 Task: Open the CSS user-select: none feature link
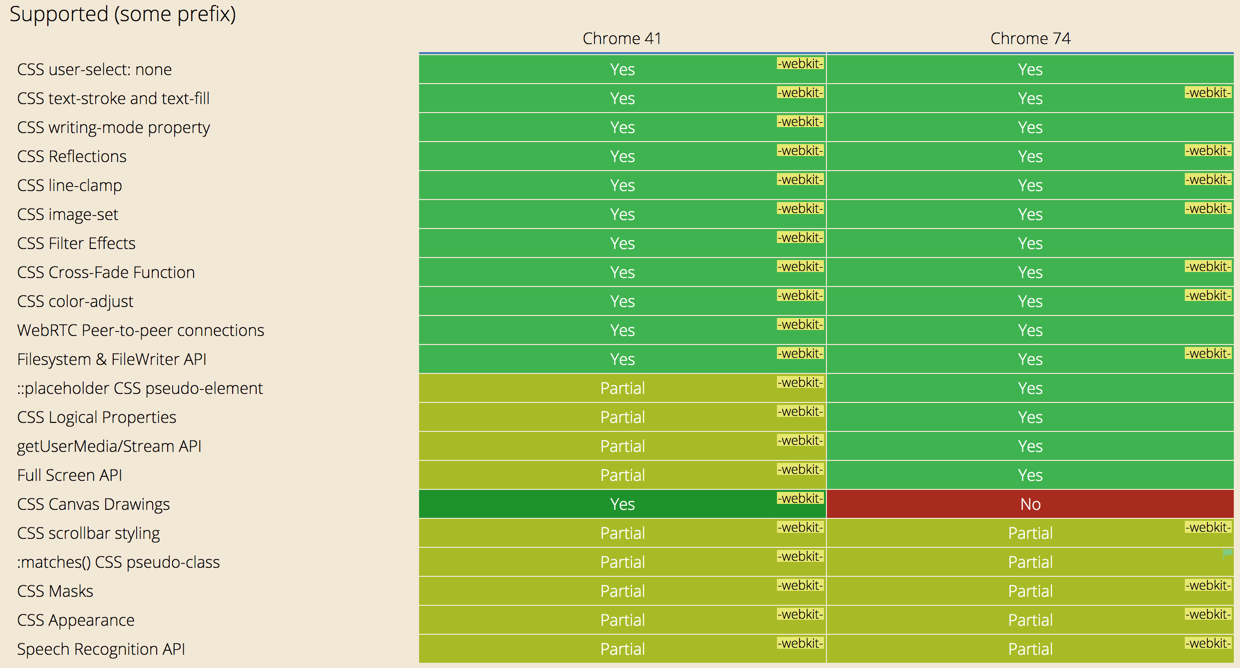94,70
